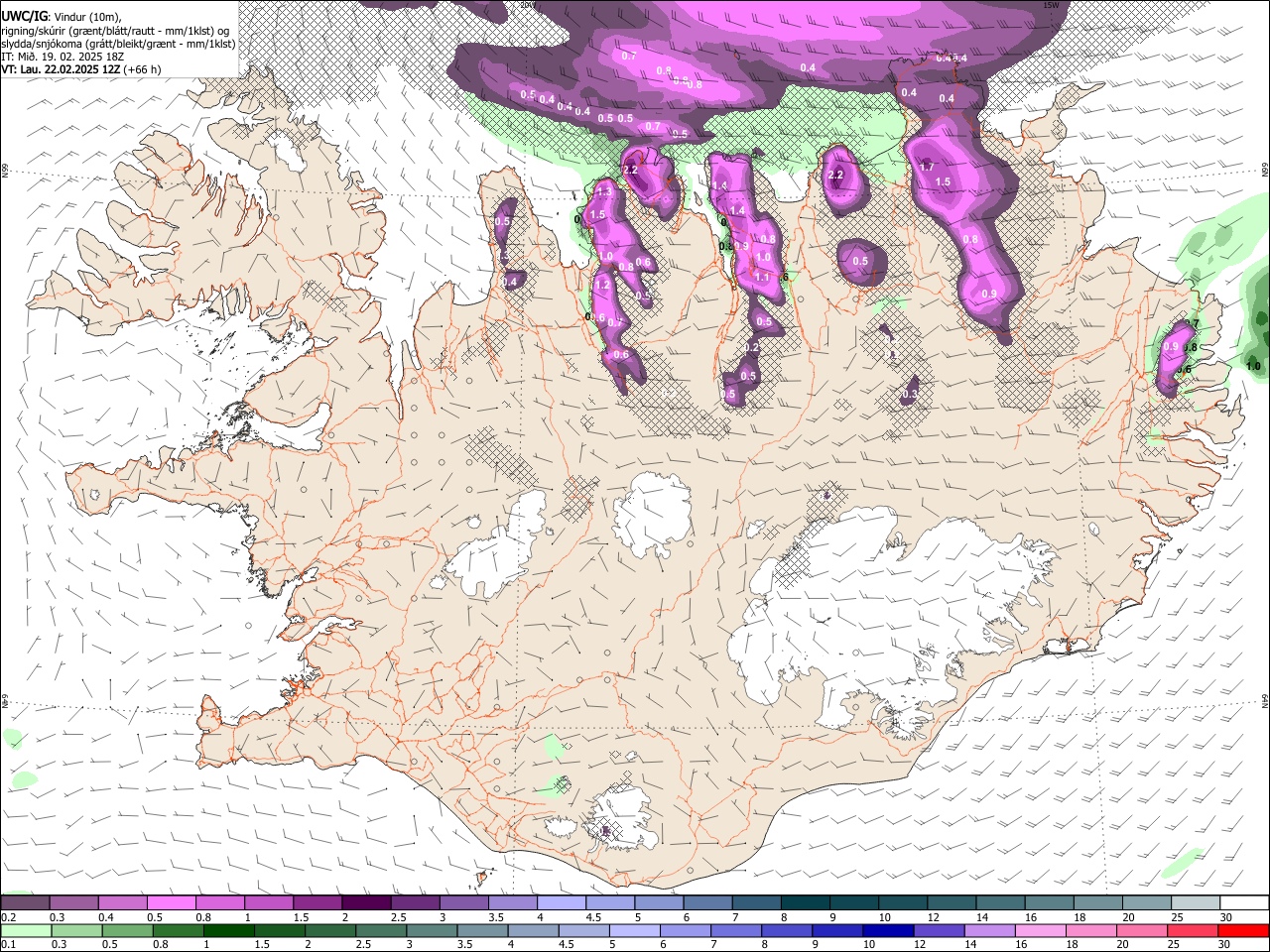Image resolution: width=1270 pixels, height=952 pixels.
Task: Pick the pale grey snow swatch for 25–30
Action: tap(1195, 902)
